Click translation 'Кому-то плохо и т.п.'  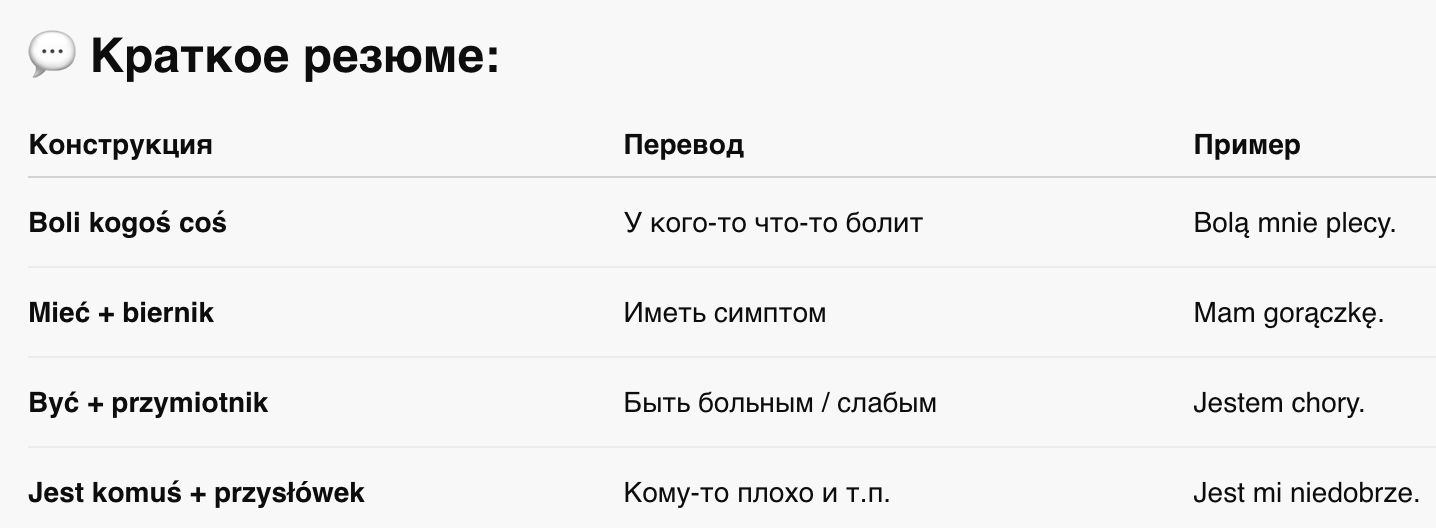pyautogui.click(x=757, y=493)
